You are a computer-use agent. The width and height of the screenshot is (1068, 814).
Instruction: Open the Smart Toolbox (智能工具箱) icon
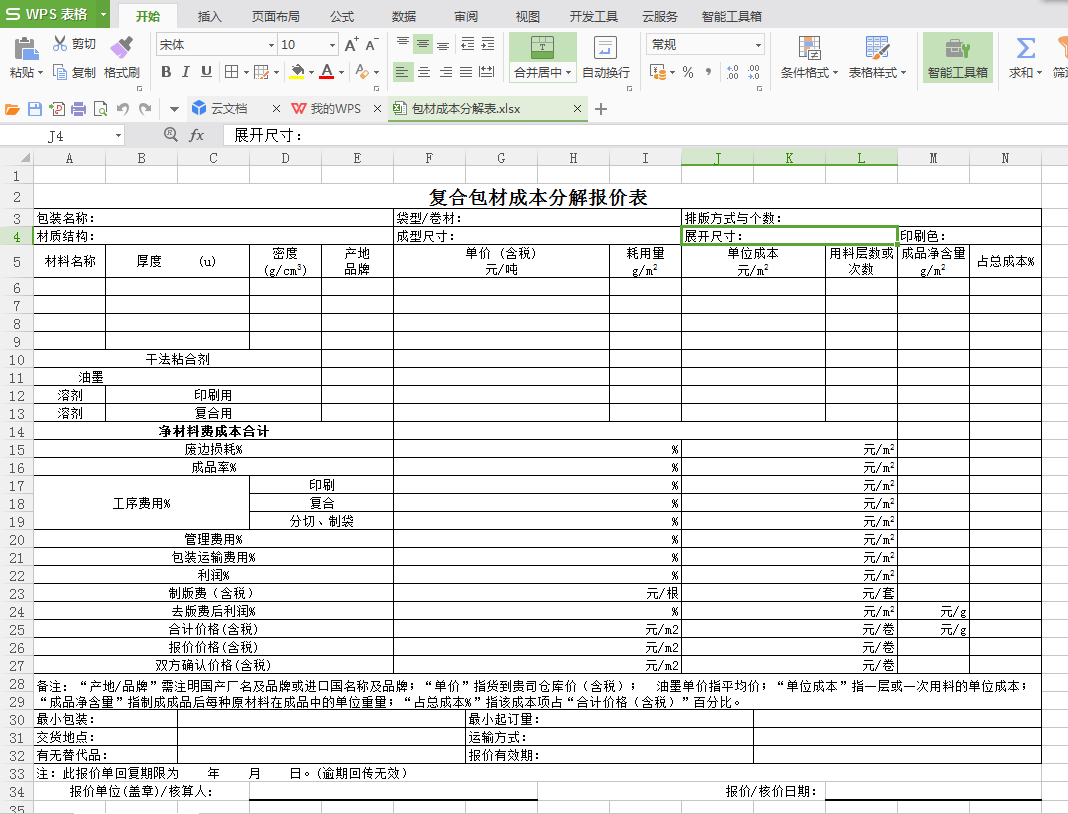point(957,48)
